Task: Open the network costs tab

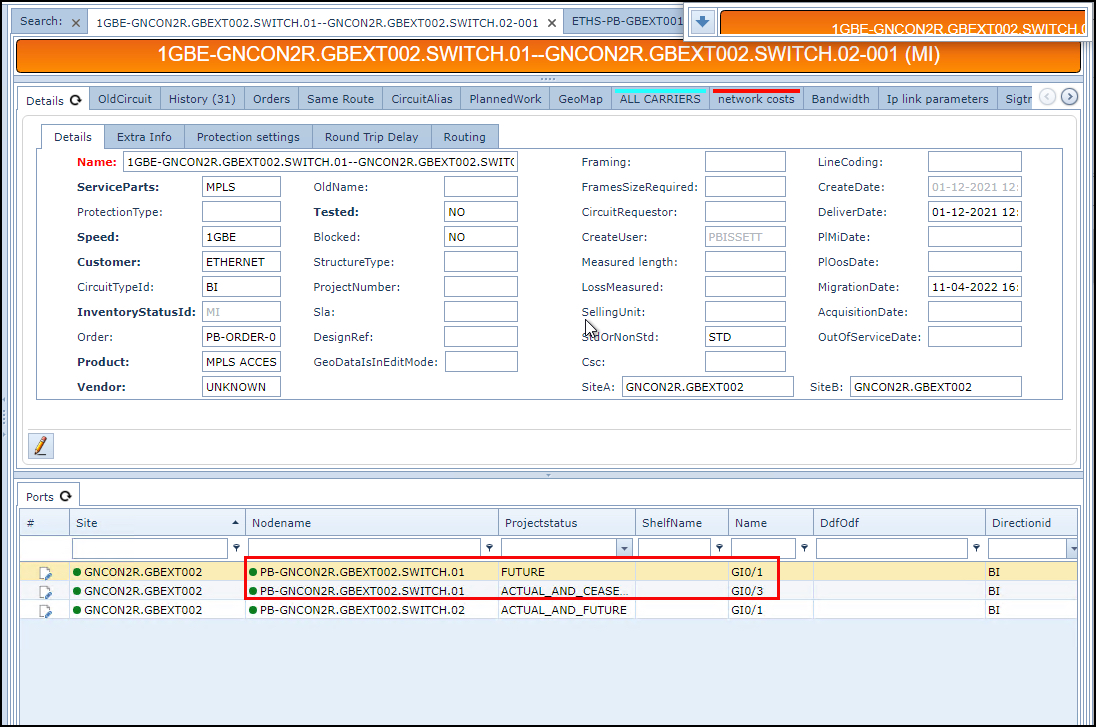Action: click(x=756, y=99)
